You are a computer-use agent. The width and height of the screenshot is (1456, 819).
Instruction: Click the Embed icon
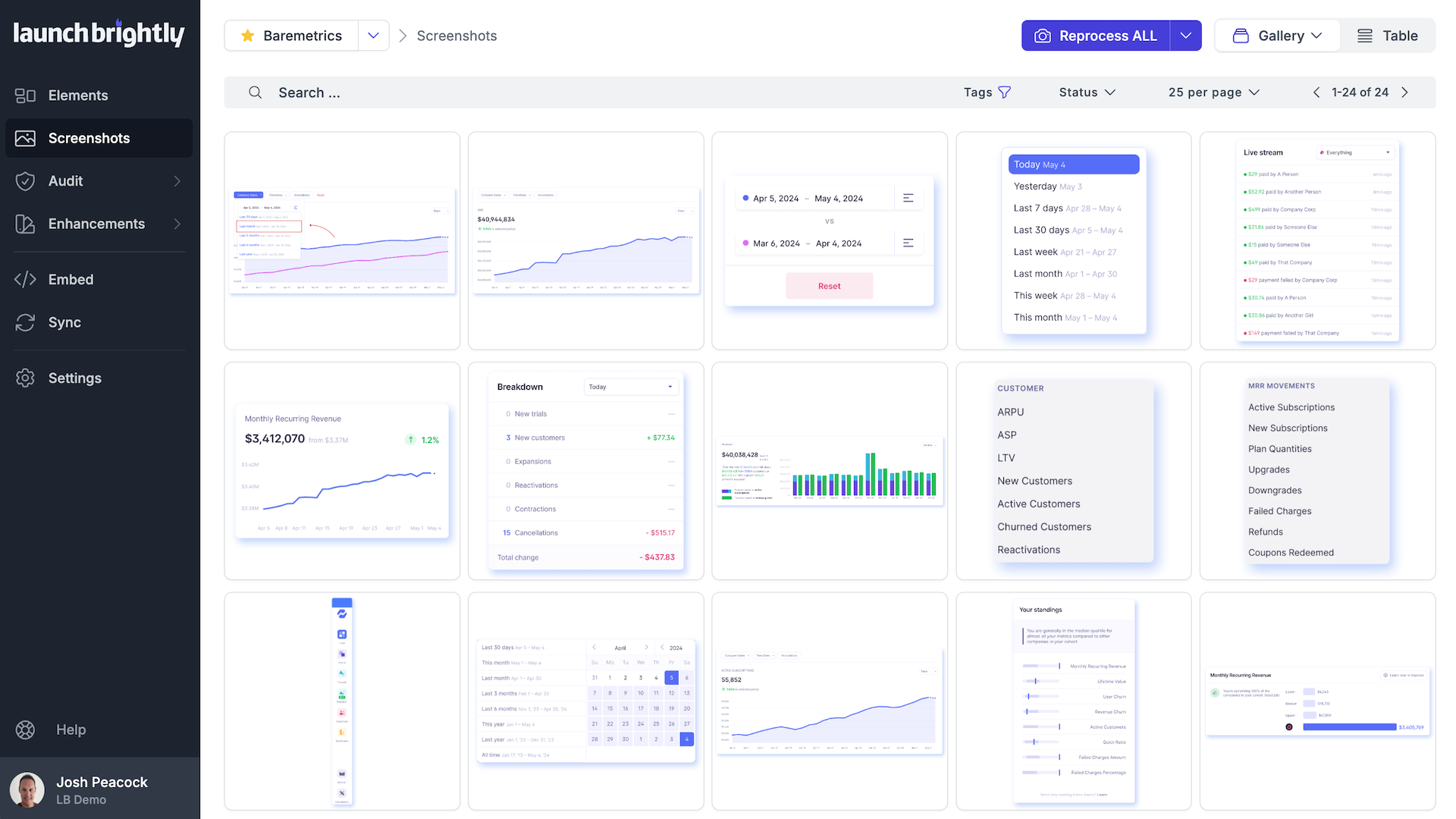(26, 279)
